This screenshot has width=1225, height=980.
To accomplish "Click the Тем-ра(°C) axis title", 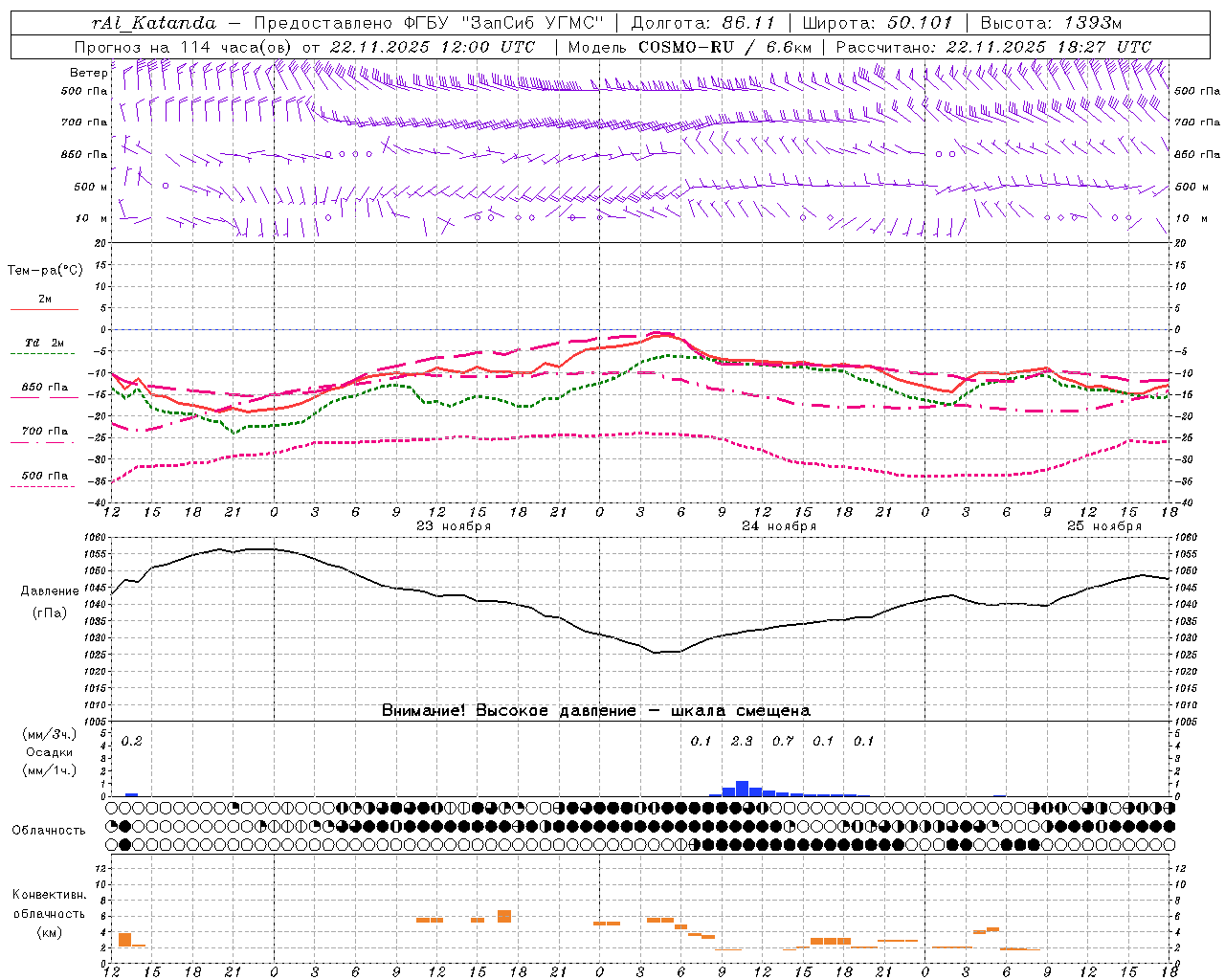I will pyautogui.click(x=45, y=271).
